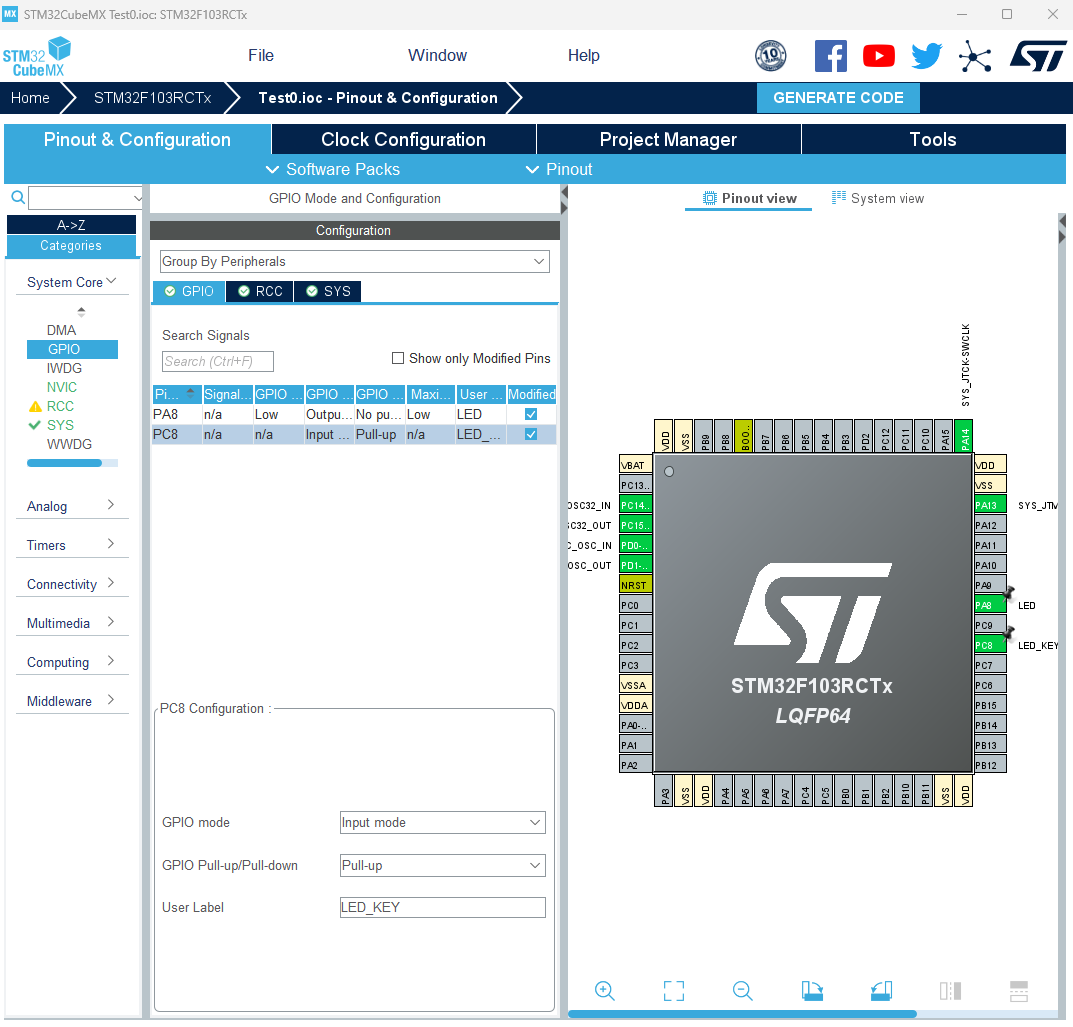This screenshot has height=1027, width=1073.
Task: Click the User Label field LED_KEY
Action: pyautogui.click(x=443, y=907)
